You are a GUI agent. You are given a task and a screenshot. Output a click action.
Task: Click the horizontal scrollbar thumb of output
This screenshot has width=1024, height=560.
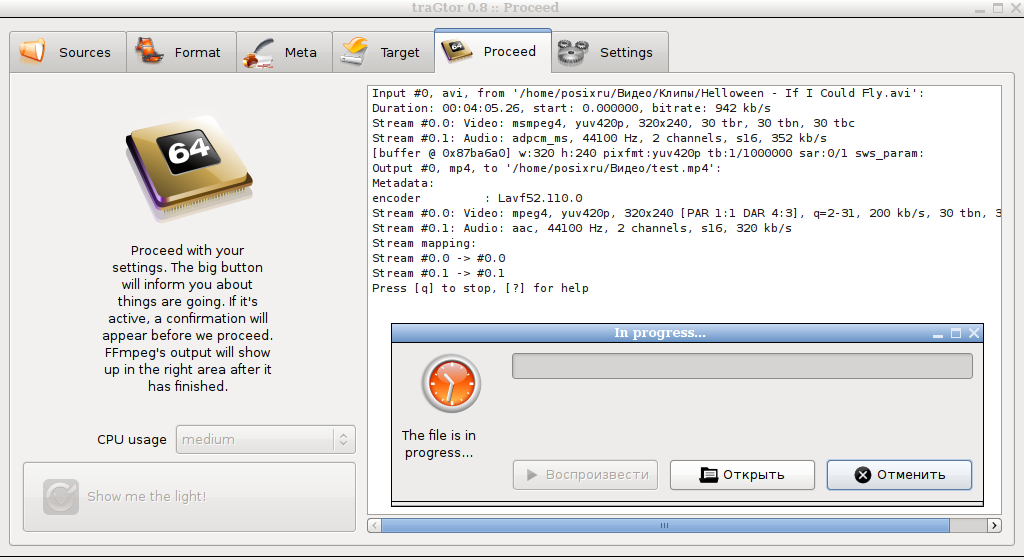point(665,525)
